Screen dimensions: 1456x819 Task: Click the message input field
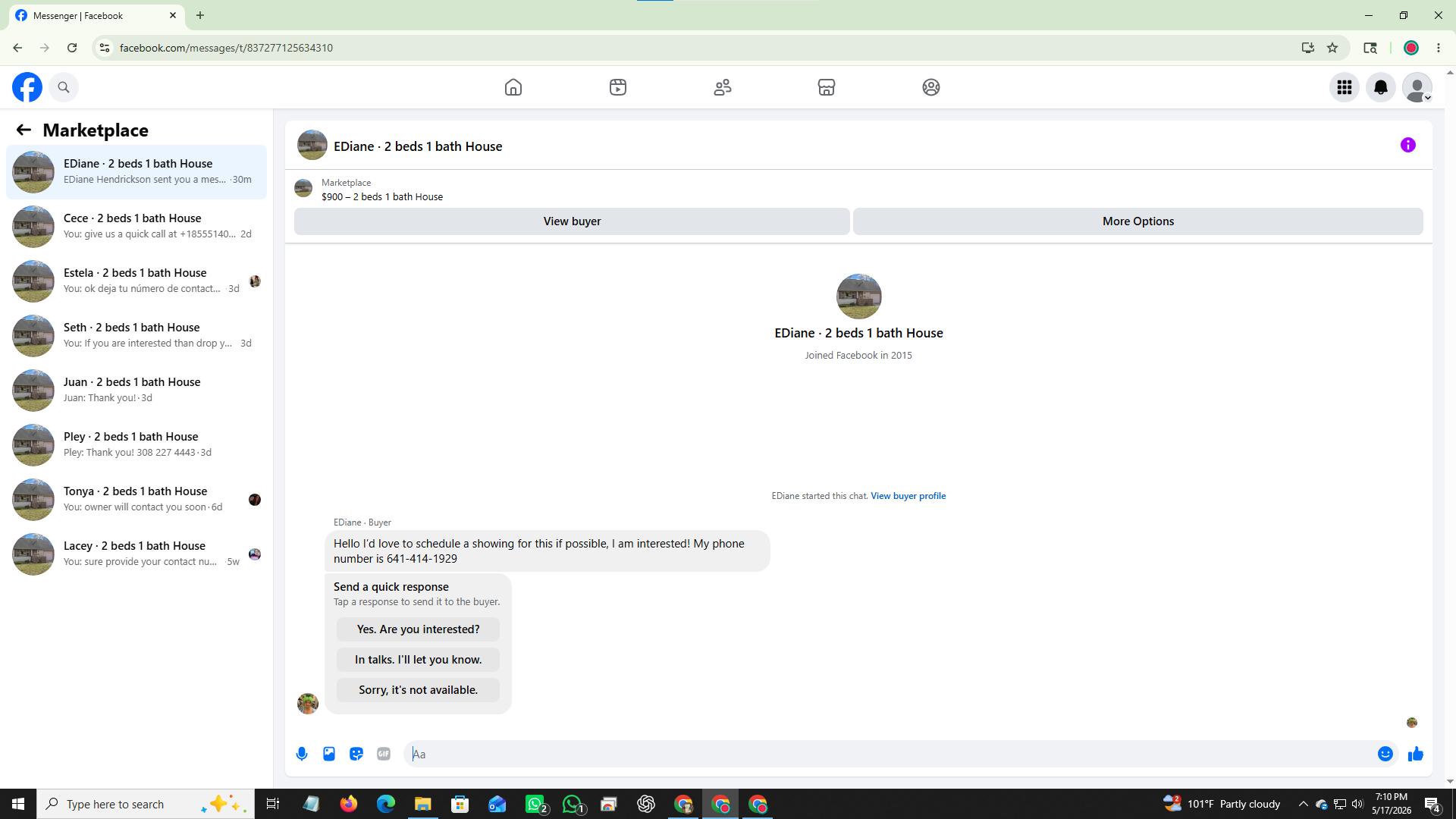tap(891, 754)
